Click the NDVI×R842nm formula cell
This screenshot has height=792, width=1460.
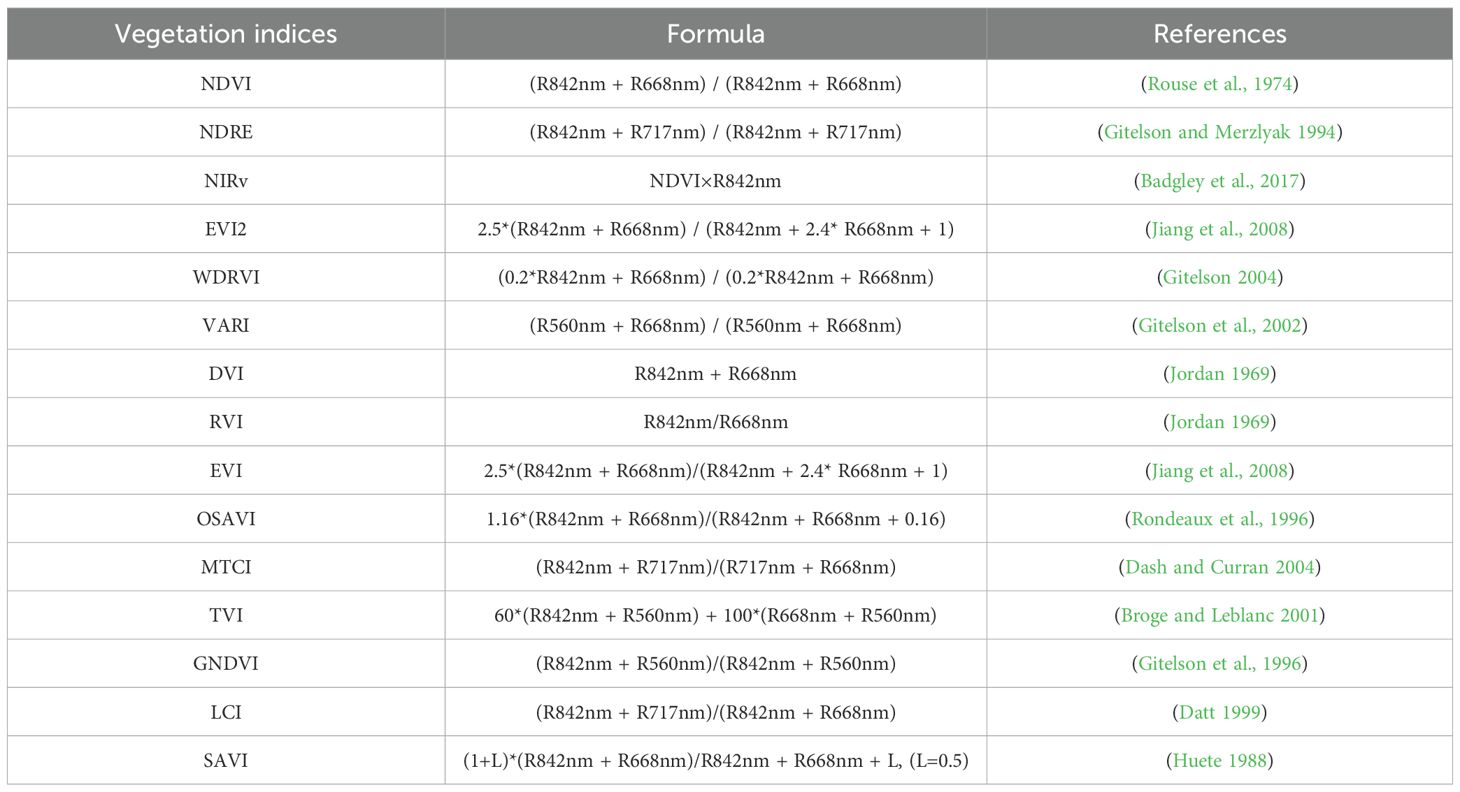pos(715,181)
